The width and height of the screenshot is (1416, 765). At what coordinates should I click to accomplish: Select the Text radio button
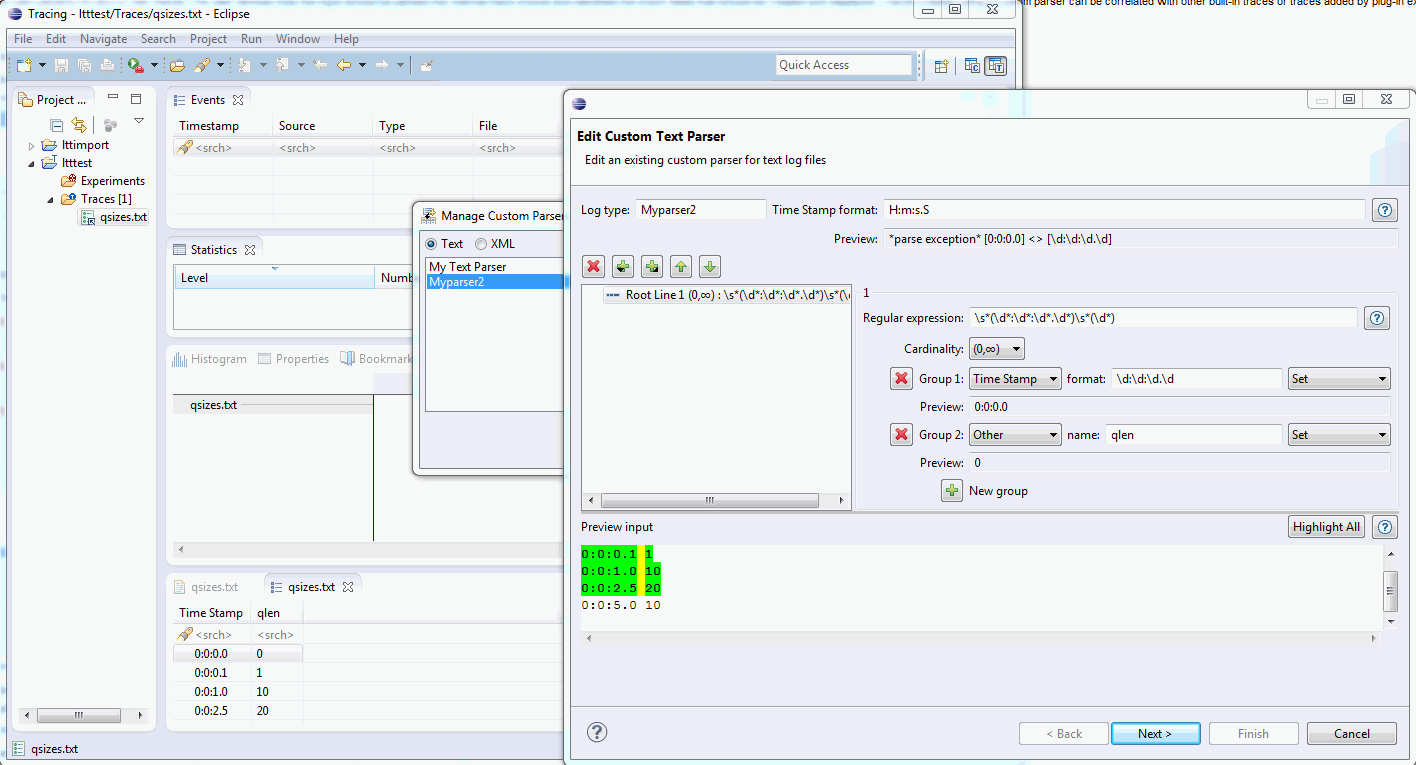click(x=431, y=244)
